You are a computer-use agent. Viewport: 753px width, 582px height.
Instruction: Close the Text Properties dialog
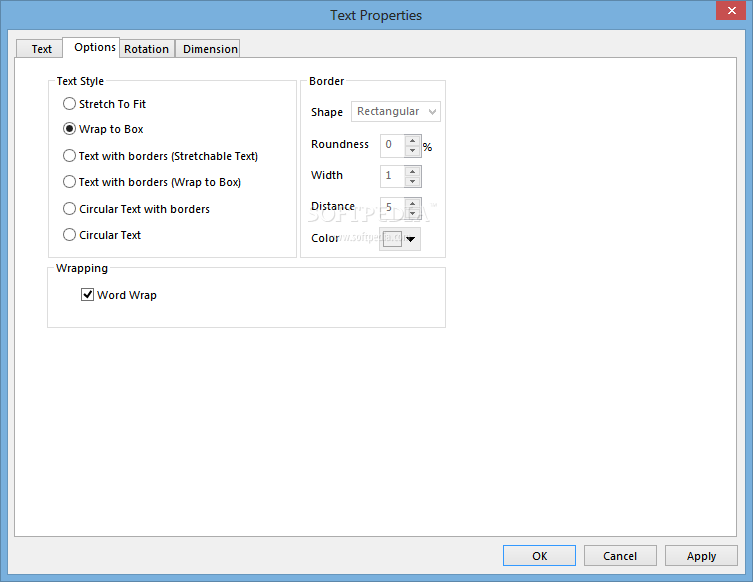[x=731, y=11]
